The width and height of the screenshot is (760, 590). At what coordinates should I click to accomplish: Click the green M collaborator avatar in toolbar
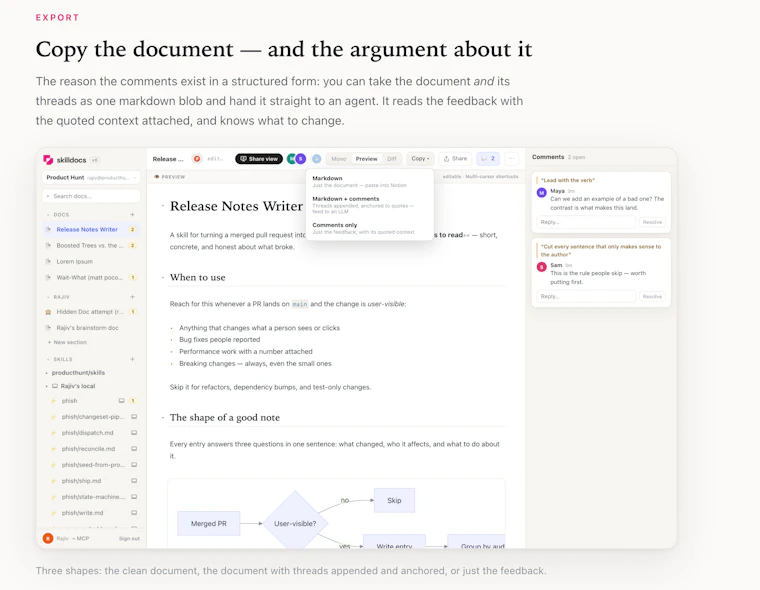coord(292,159)
